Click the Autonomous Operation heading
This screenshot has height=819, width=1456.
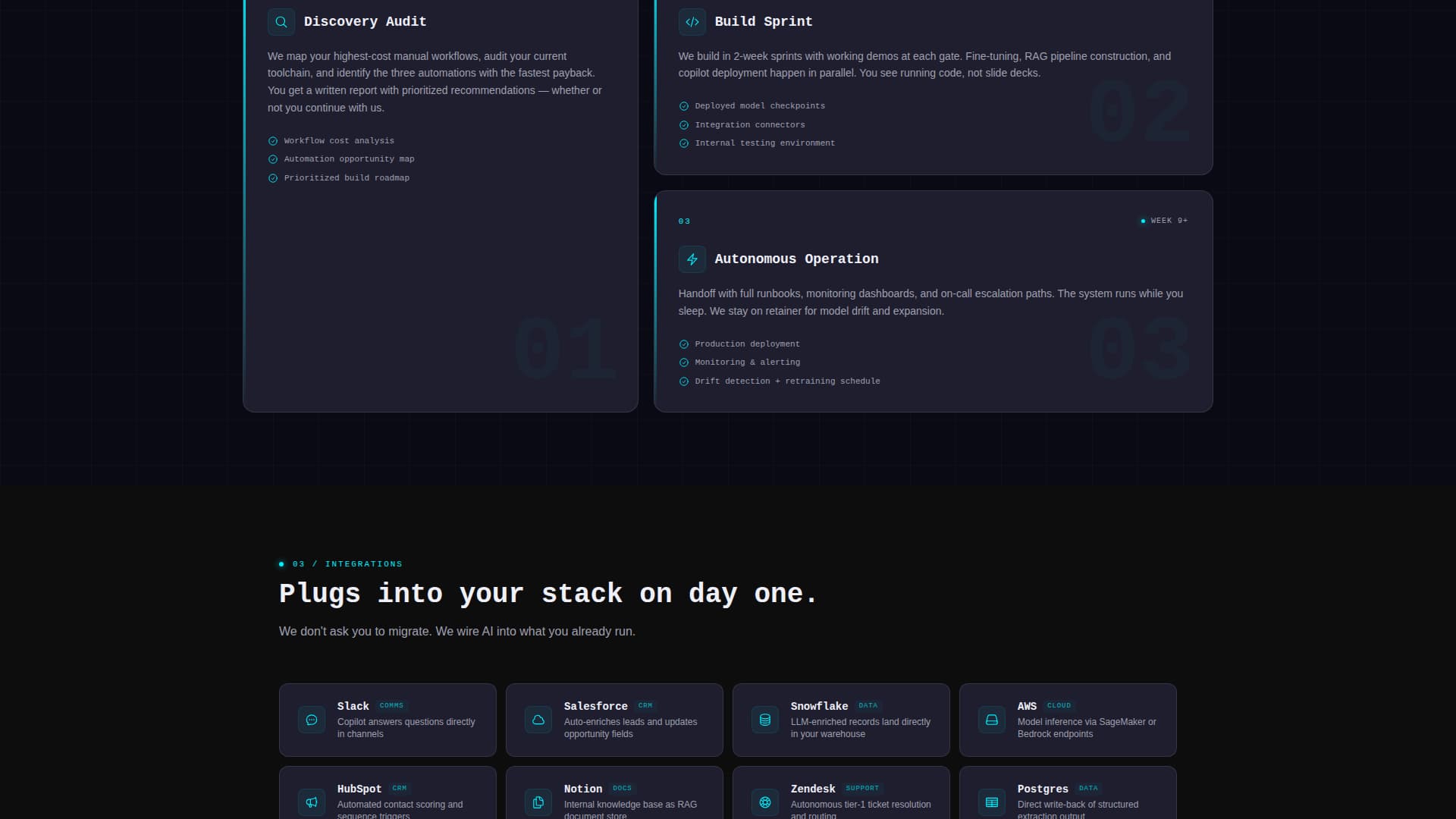point(796,259)
